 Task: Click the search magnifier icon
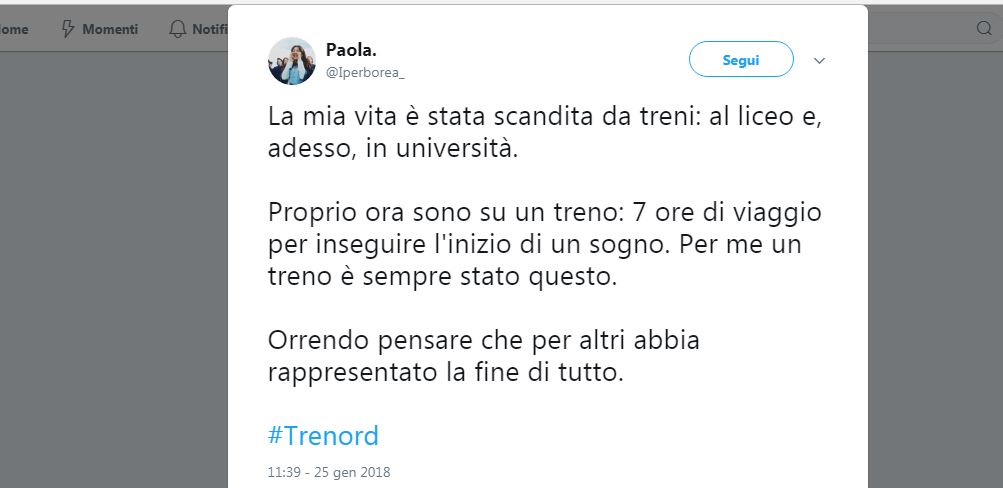(x=984, y=29)
